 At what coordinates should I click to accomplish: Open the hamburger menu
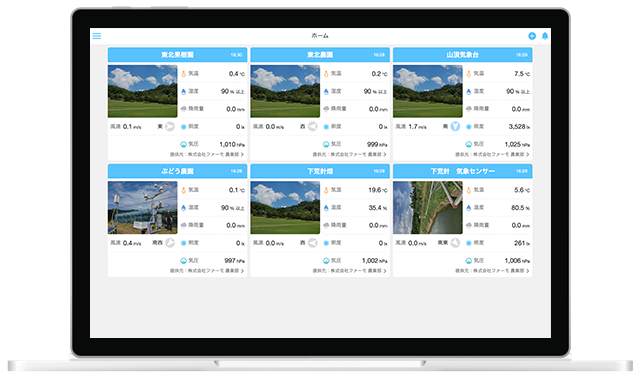[97, 36]
